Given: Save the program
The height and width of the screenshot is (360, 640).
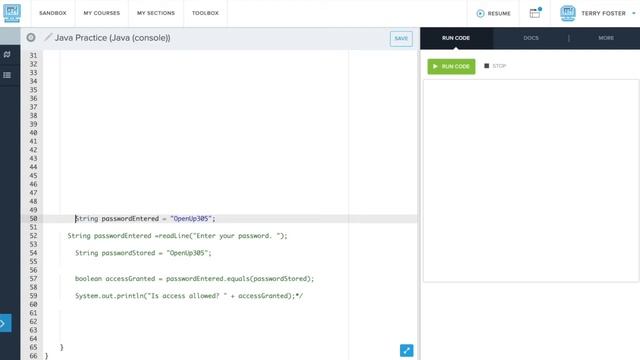Looking at the screenshot, I should (x=401, y=38).
